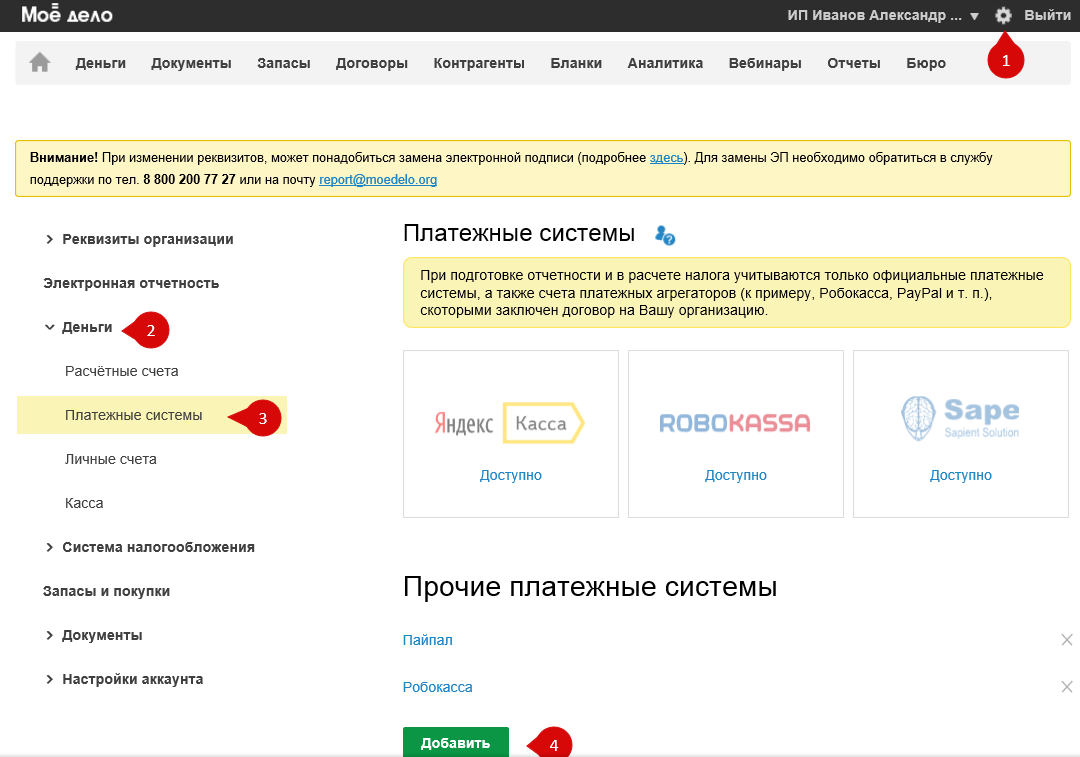The width and height of the screenshot is (1080, 757).
Task: Open Запасы и покупки in sidebar
Action: click(106, 591)
